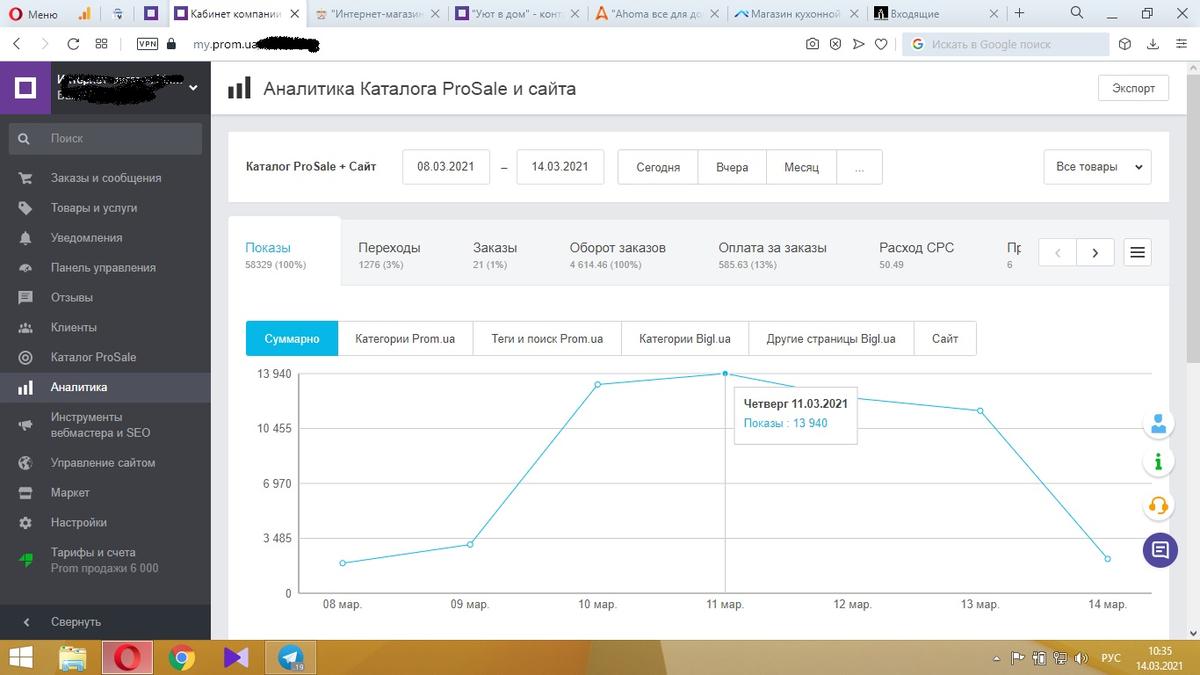1200x675 pixels.
Task: Select the Сегодня period button
Action: pyautogui.click(x=658, y=167)
